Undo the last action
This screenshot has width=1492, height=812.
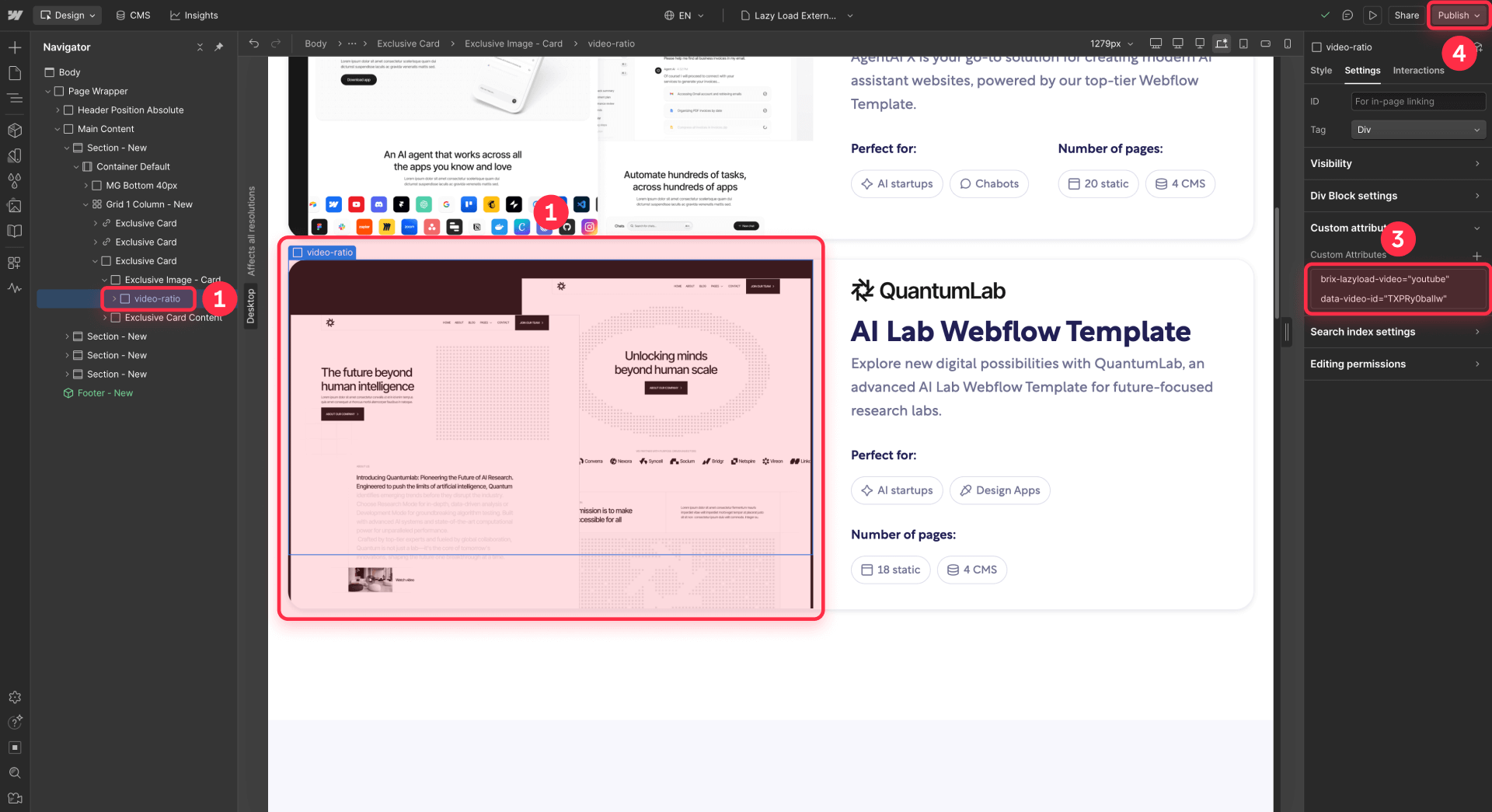pos(254,44)
